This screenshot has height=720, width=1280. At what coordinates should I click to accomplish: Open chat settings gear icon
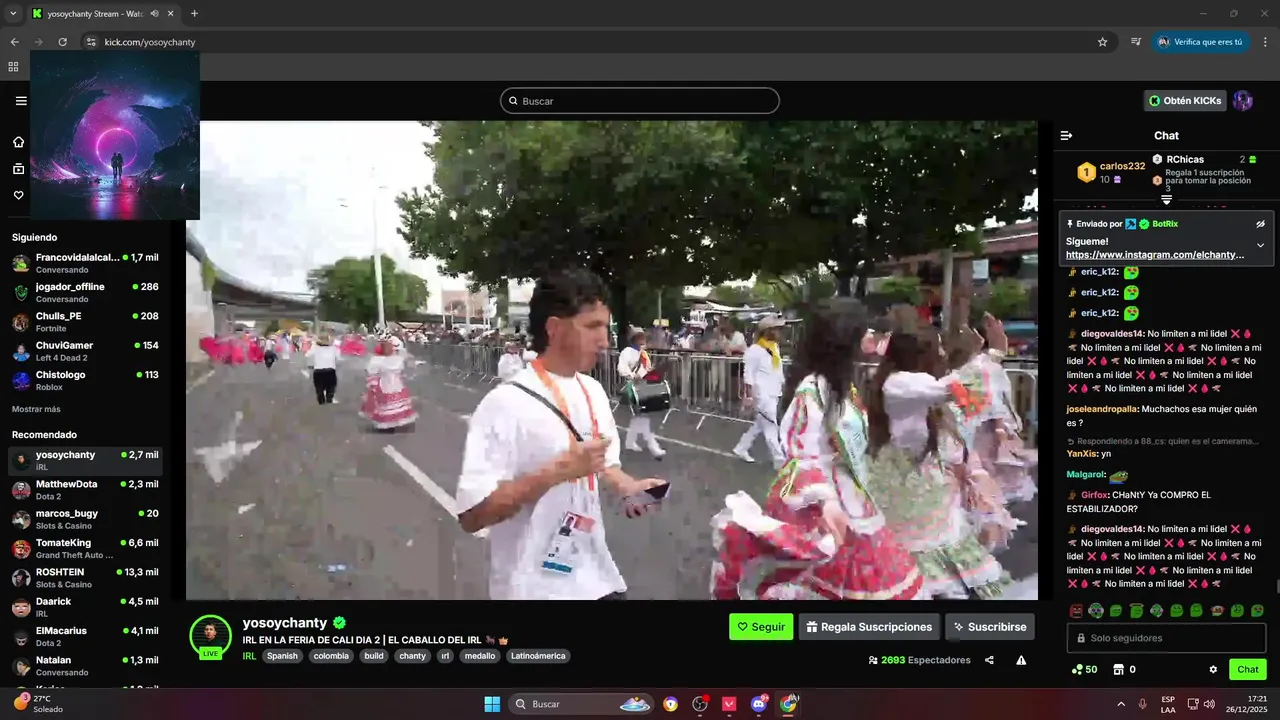click(x=1213, y=670)
